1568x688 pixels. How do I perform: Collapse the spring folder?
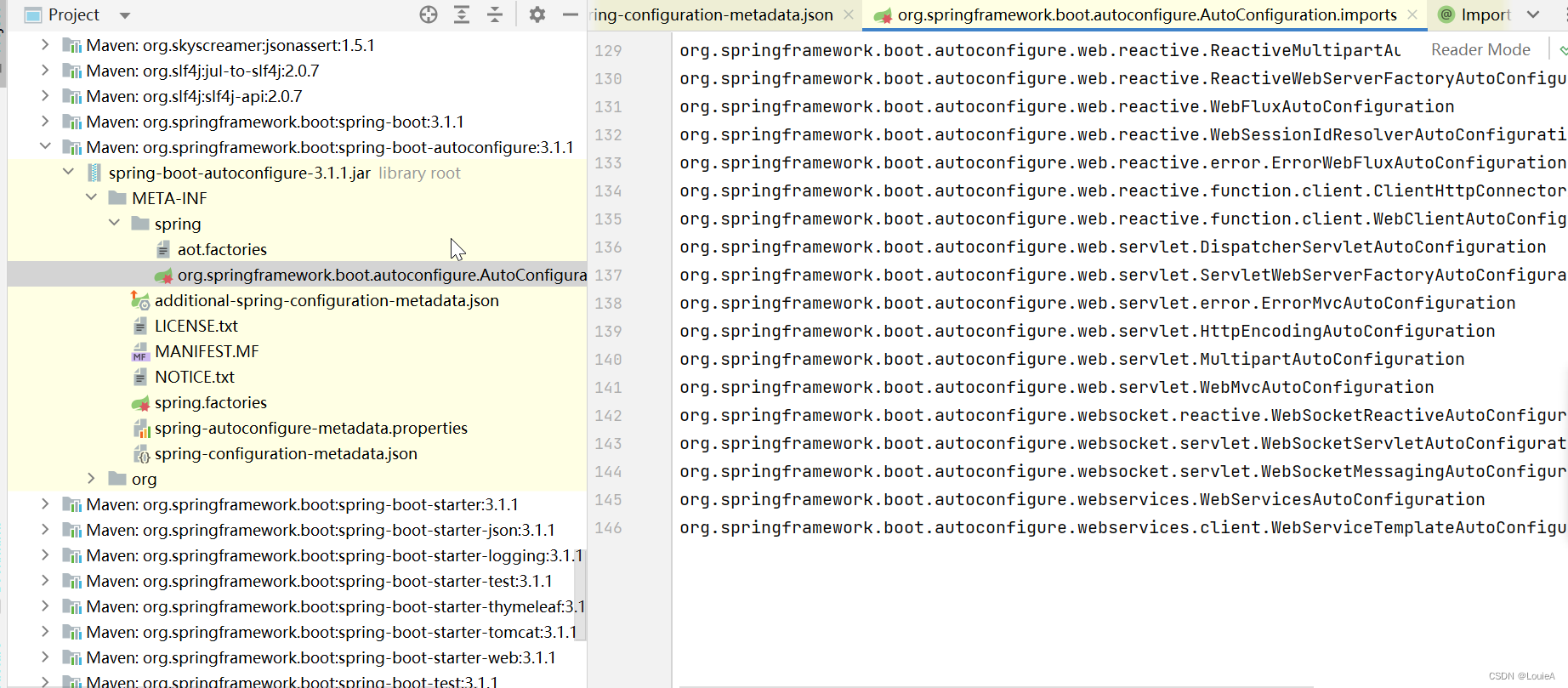114,223
